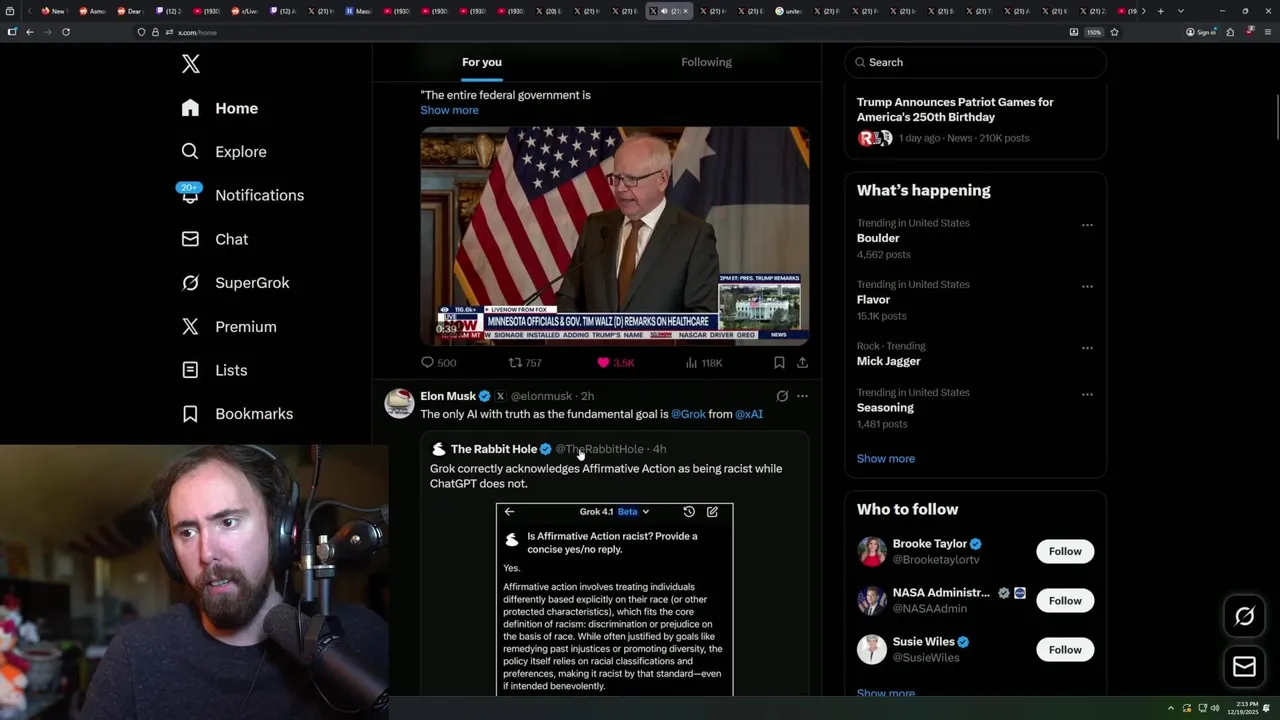
Task: Open the Elon Musk display name
Action: [x=448, y=396]
